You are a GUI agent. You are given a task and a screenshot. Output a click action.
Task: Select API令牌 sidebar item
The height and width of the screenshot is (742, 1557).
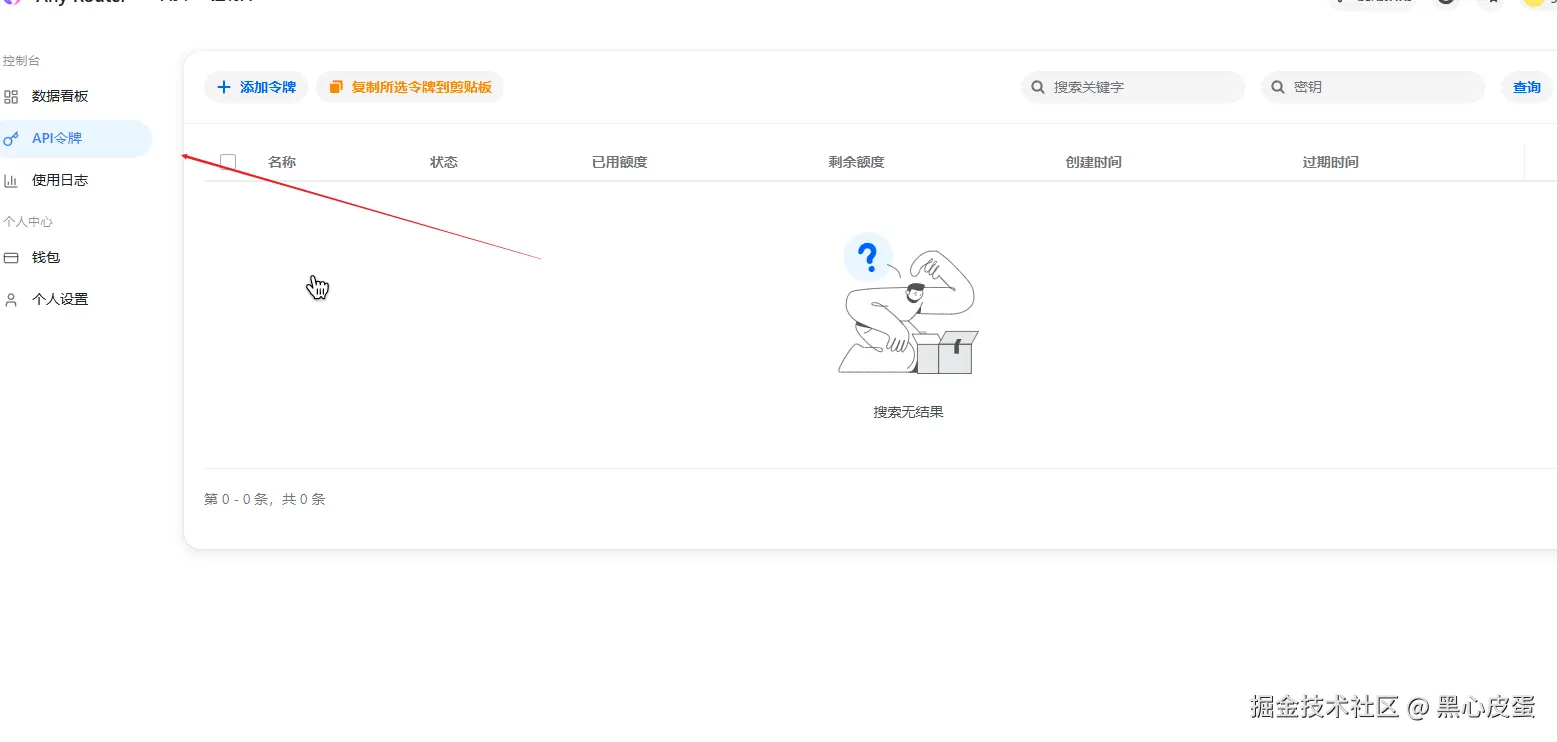[75, 138]
